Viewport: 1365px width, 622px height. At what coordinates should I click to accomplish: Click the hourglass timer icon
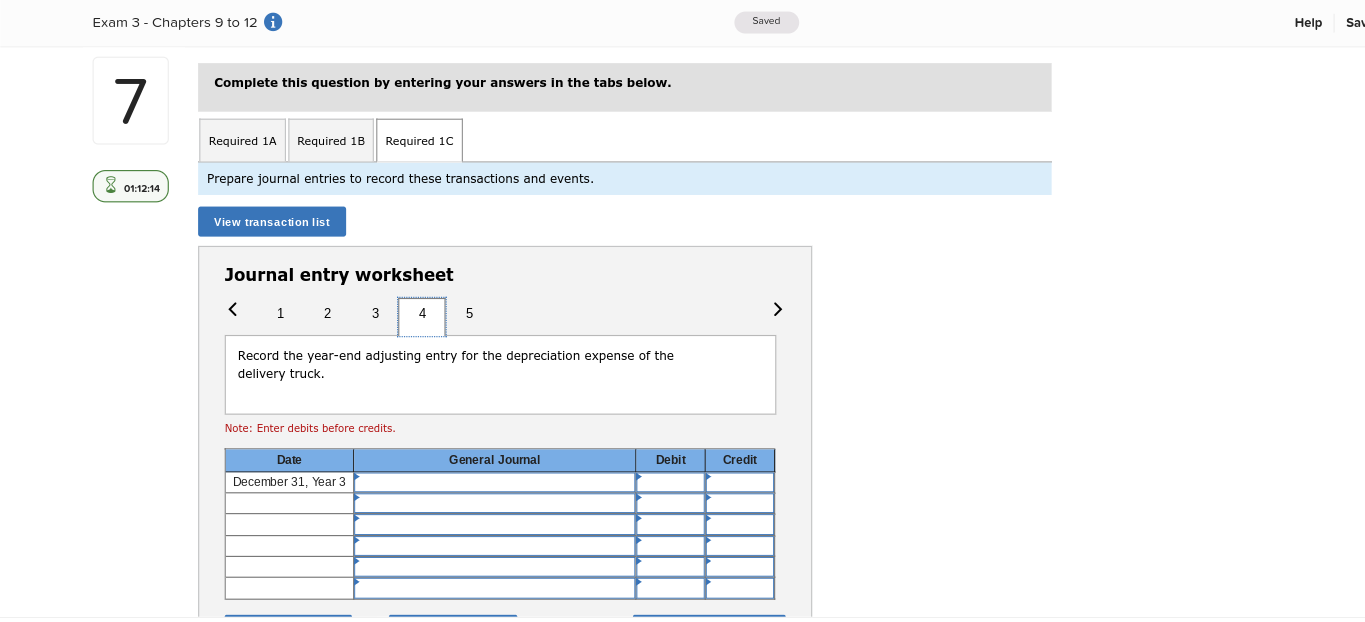(110, 185)
